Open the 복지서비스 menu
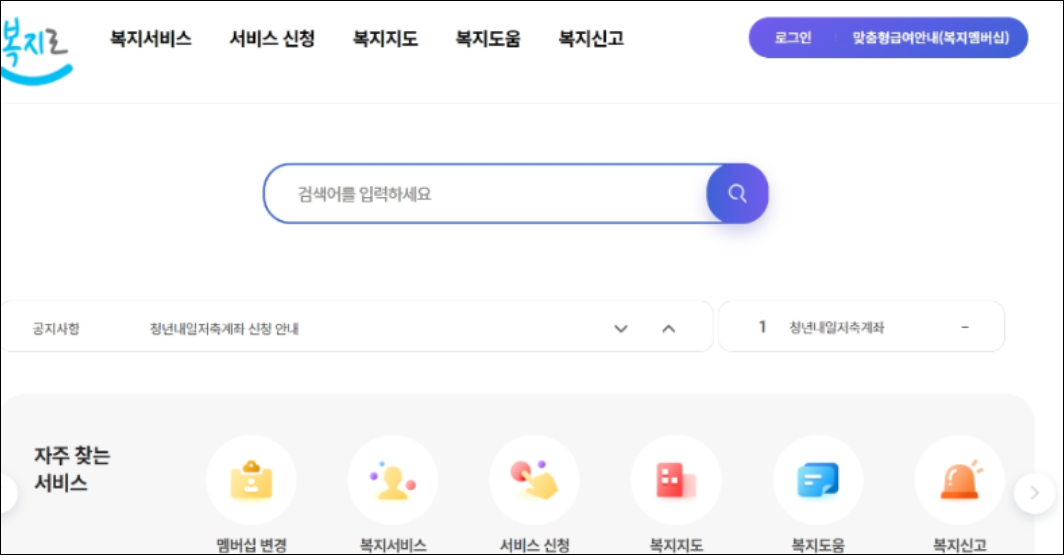 pyautogui.click(x=151, y=39)
